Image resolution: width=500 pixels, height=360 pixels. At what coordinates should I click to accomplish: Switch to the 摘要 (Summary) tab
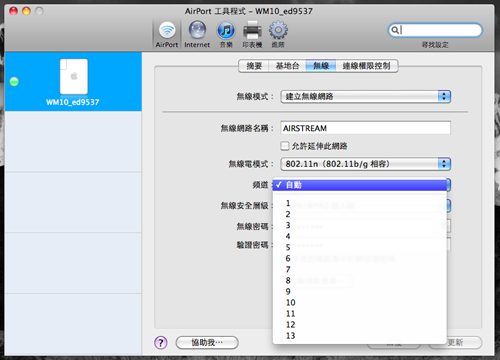click(254, 66)
